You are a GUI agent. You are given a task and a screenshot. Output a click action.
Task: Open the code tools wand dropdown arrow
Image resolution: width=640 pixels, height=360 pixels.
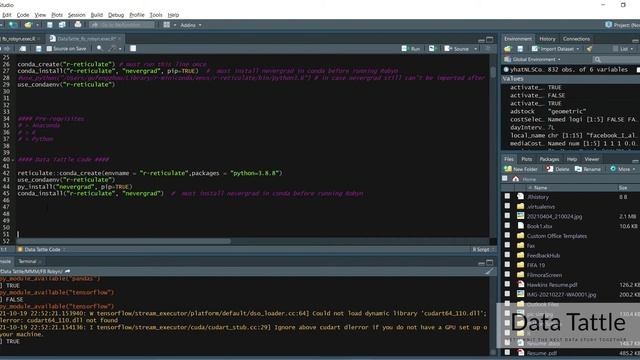[x=120, y=49]
